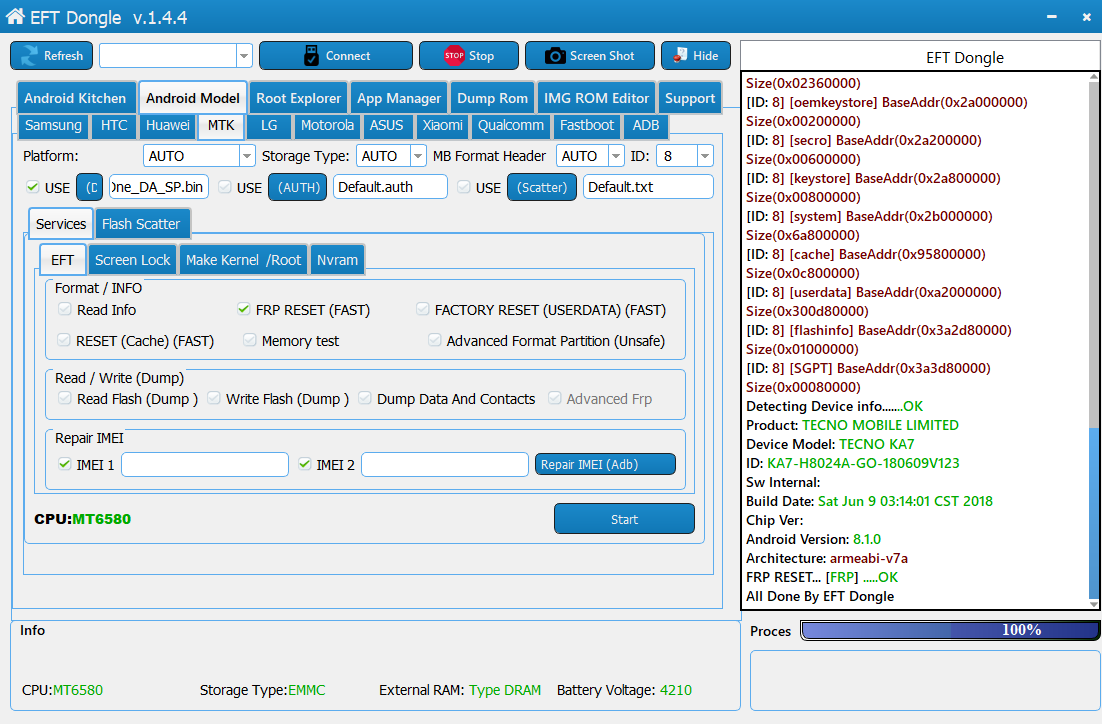This screenshot has width=1102, height=724.
Task: Click the DA_SP.bin file field
Action: tap(159, 187)
